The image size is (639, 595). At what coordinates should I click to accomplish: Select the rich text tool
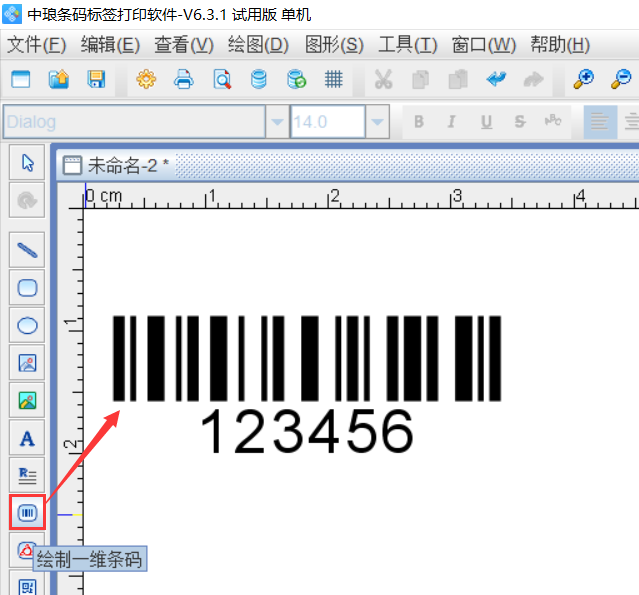[27, 476]
